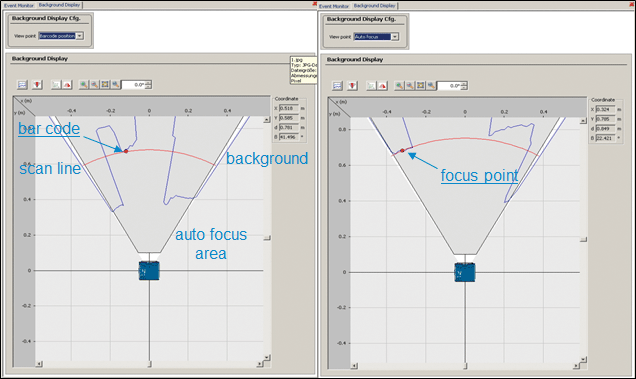The image size is (636, 379).
Task: Select Background Display tab in Barcode position window
Action: pyautogui.click(x=59, y=5)
